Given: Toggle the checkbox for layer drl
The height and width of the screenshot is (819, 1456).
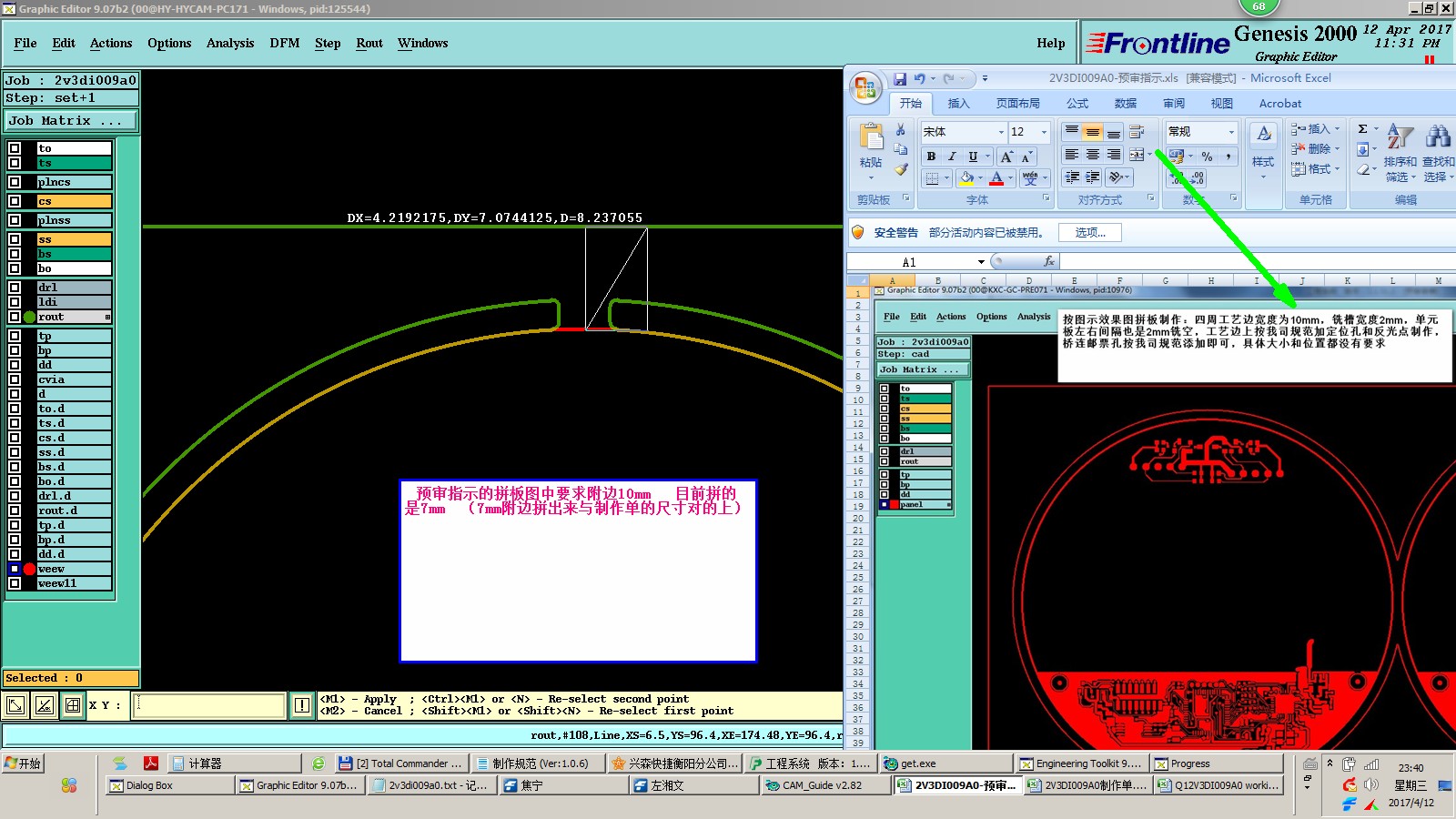Looking at the screenshot, I should point(15,288).
